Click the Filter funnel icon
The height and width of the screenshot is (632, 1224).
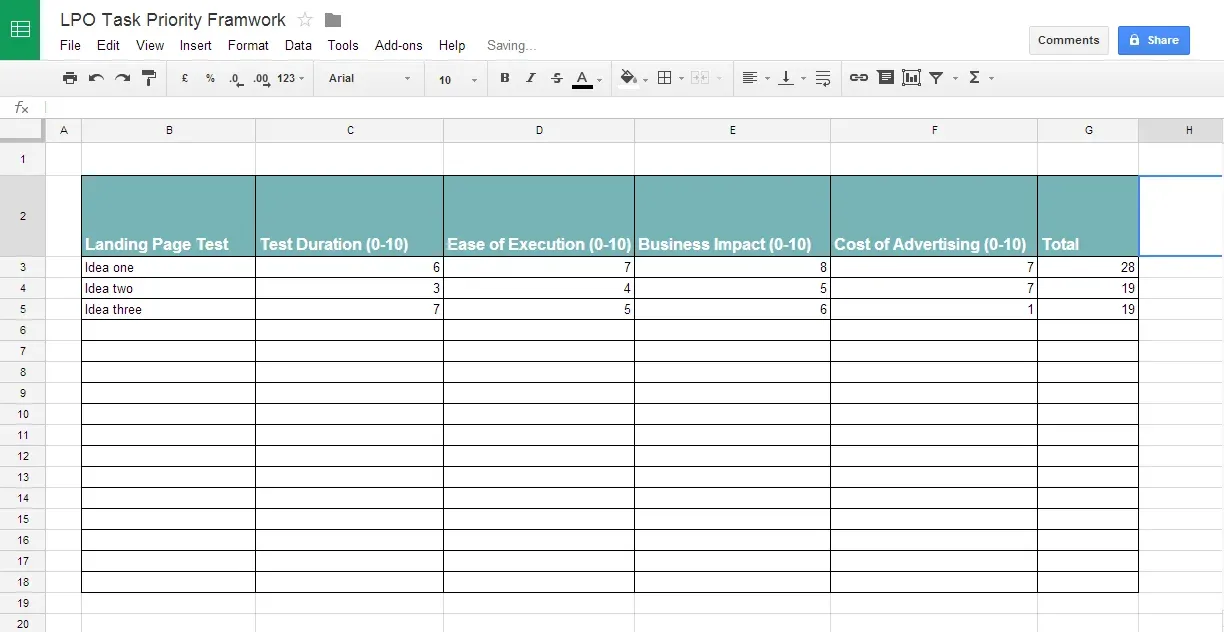[x=936, y=78]
